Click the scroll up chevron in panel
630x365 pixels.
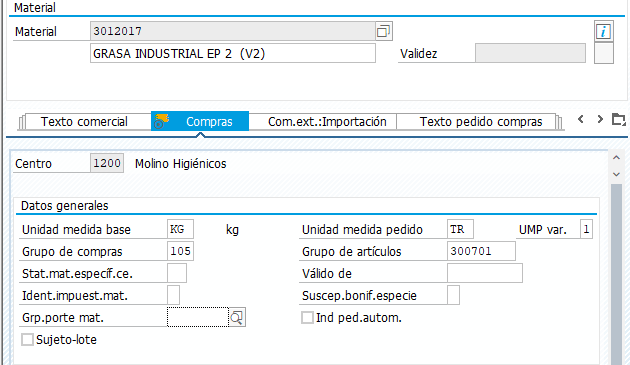(616, 158)
